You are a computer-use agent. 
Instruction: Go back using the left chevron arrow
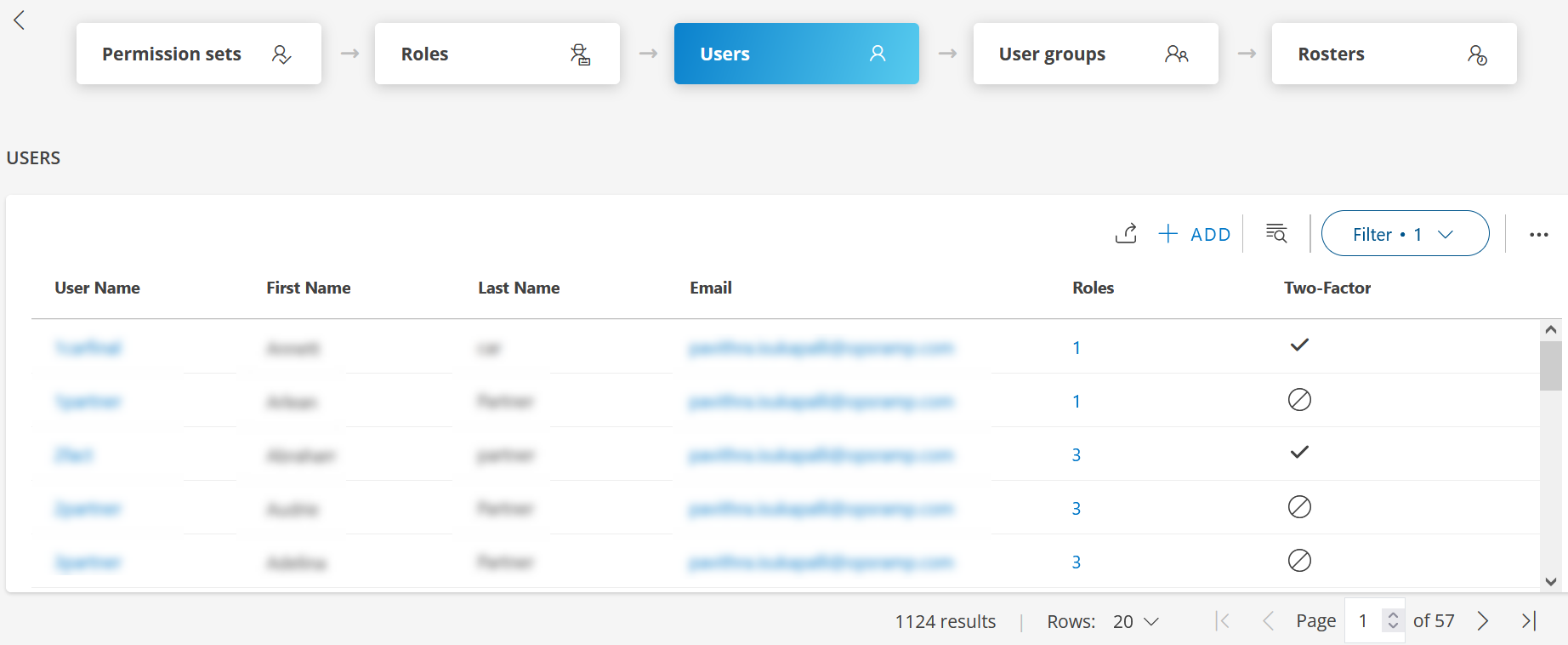[x=20, y=20]
